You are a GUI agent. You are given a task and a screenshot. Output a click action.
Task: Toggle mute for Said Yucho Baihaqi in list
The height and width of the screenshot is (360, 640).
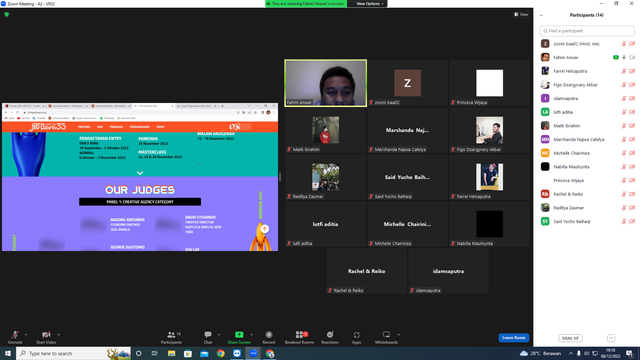[x=624, y=221]
